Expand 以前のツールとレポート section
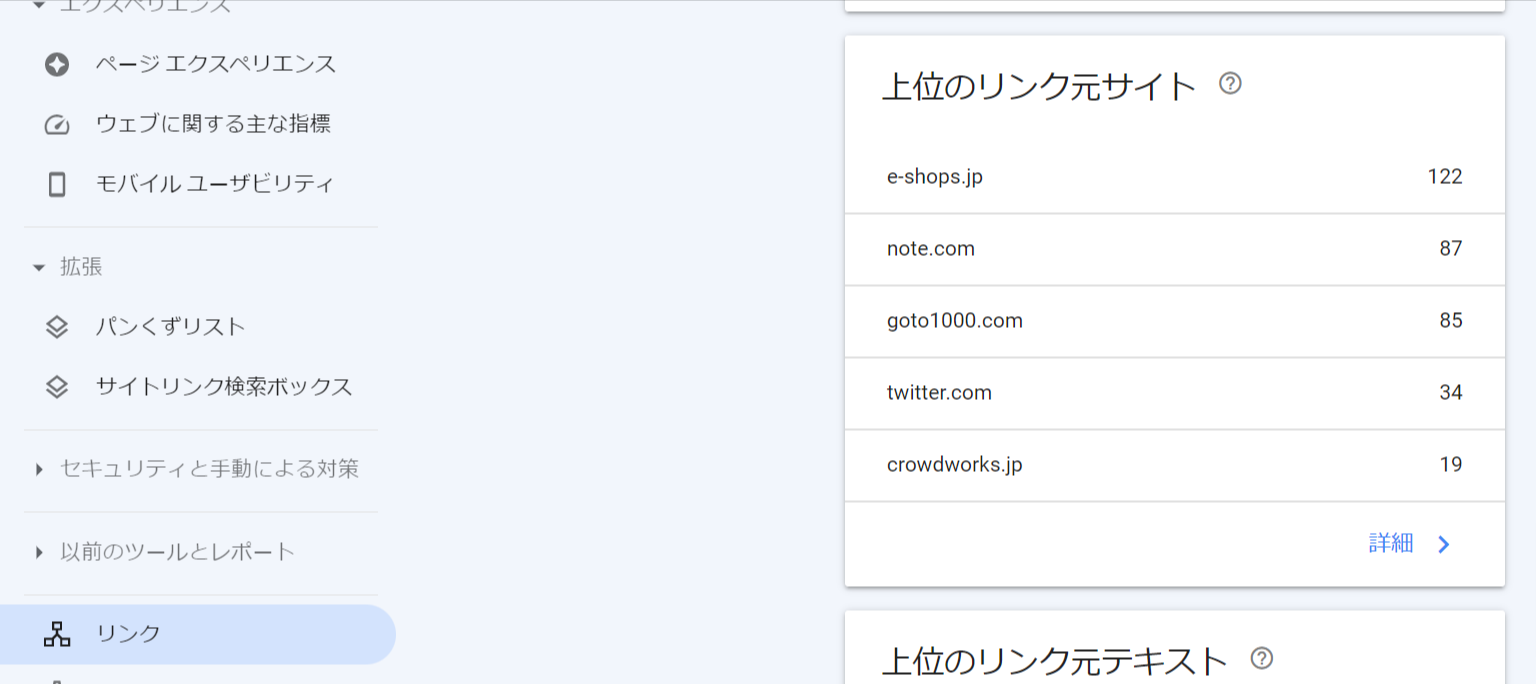Viewport: 1536px width, 684px height. (39, 552)
